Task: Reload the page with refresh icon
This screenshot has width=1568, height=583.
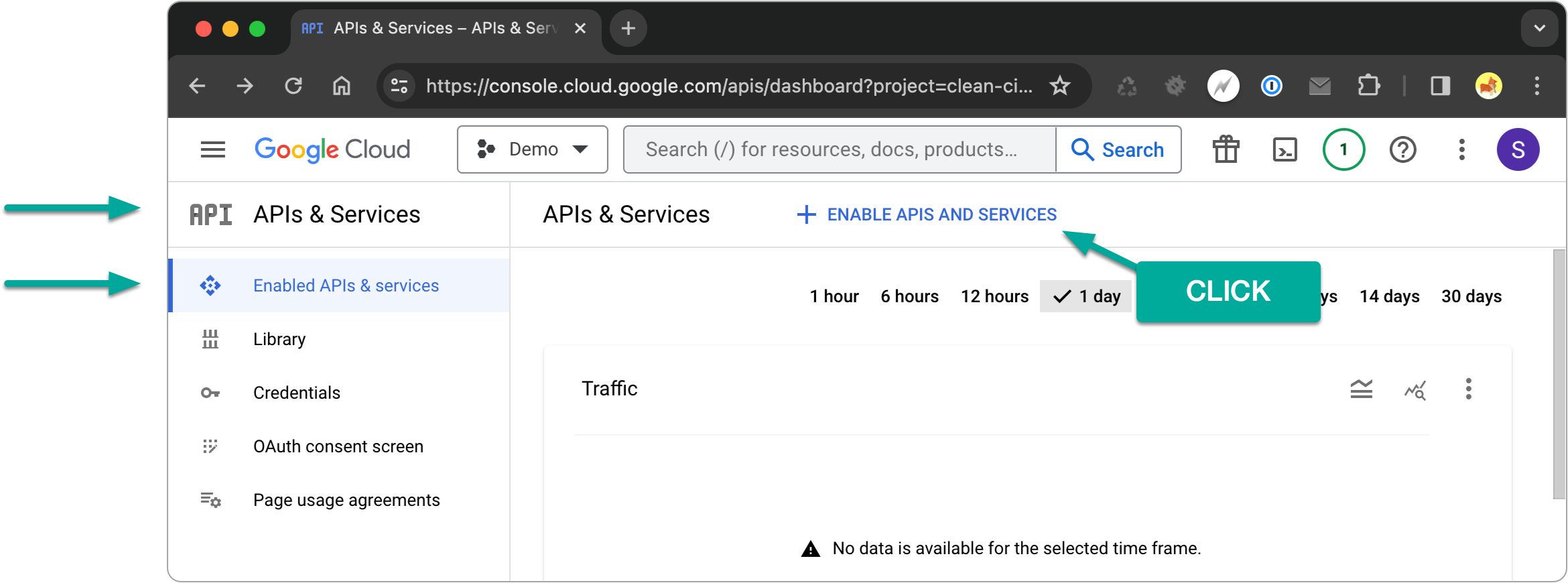Action: (293, 86)
